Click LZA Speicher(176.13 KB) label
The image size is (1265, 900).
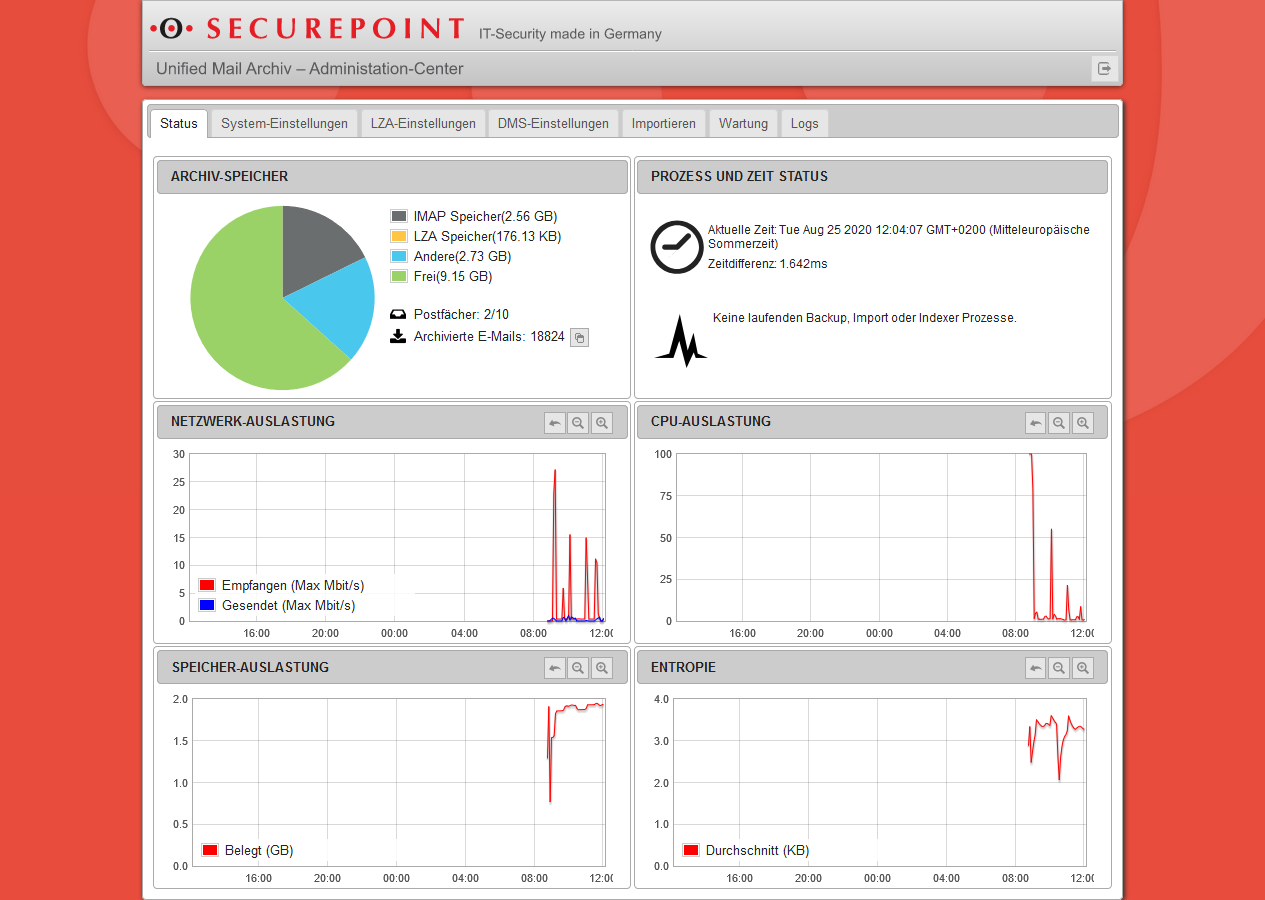click(487, 236)
